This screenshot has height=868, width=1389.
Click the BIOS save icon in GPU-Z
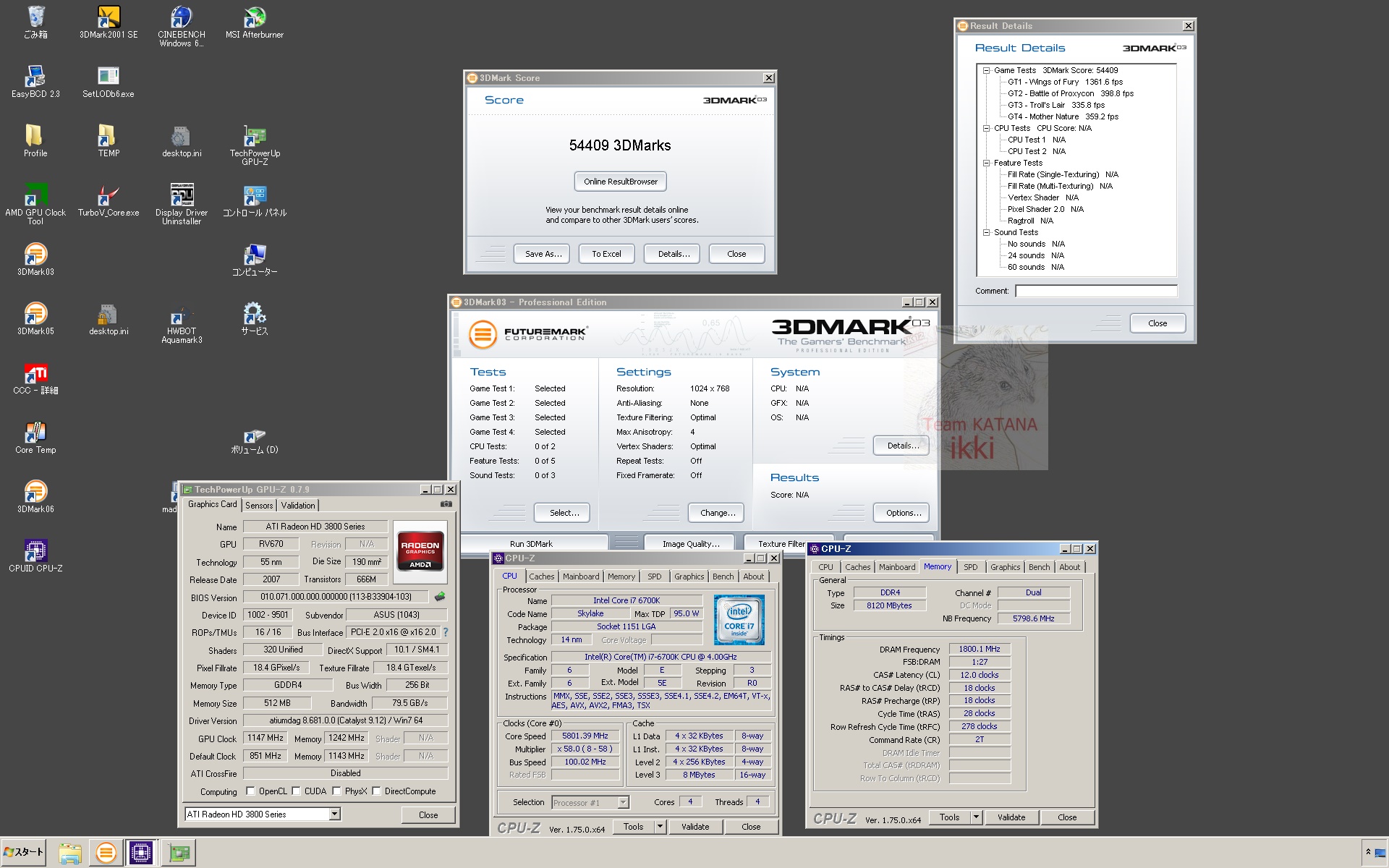click(440, 597)
